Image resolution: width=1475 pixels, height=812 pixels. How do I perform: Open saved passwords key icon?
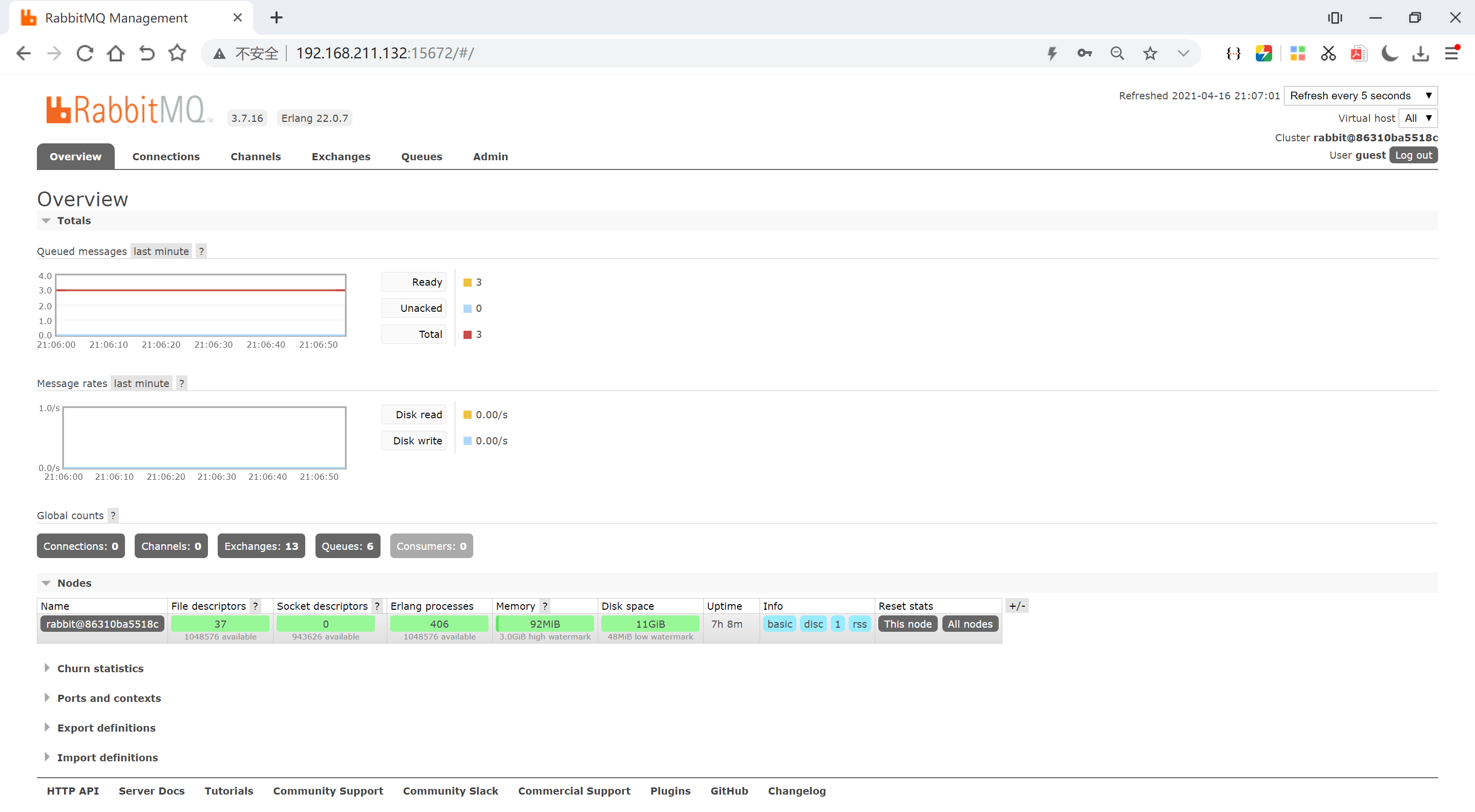point(1084,53)
